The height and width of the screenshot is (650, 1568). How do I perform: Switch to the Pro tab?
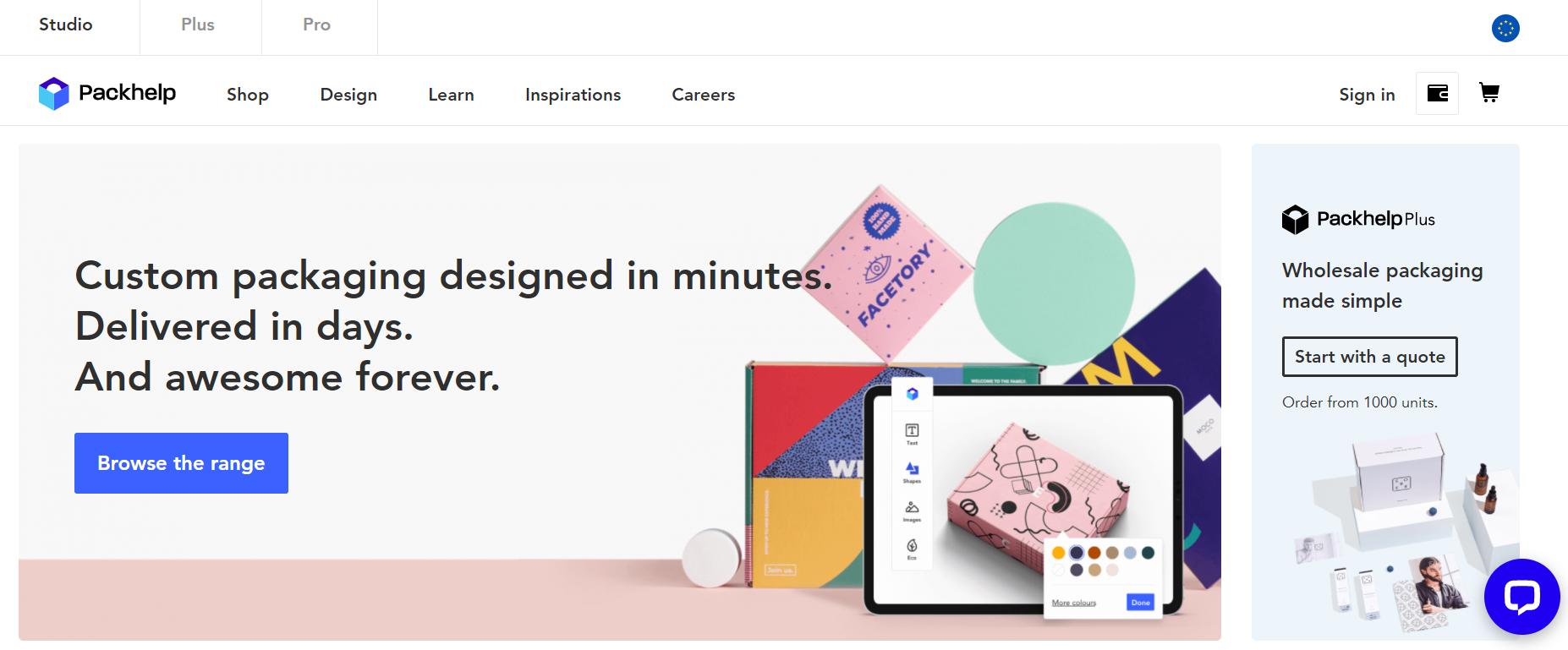[317, 25]
